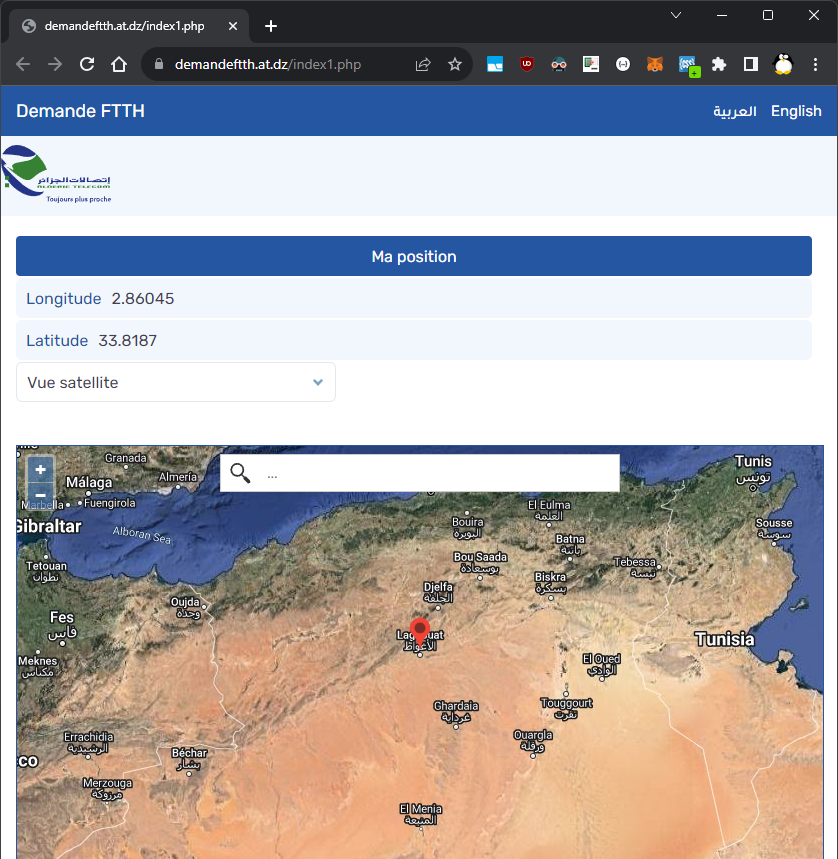Go to the browser home page
The image size is (838, 859).
click(x=119, y=64)
